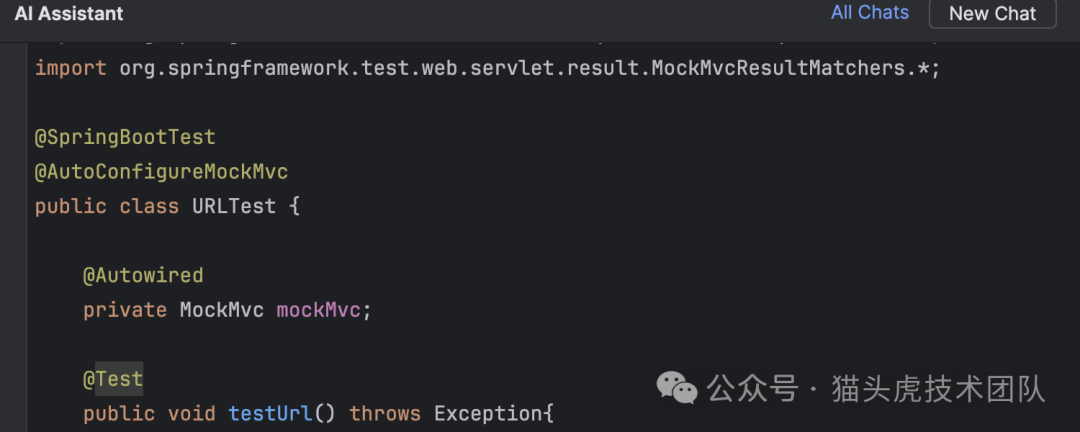Click the AI Assistant panel title

point(69,14)
